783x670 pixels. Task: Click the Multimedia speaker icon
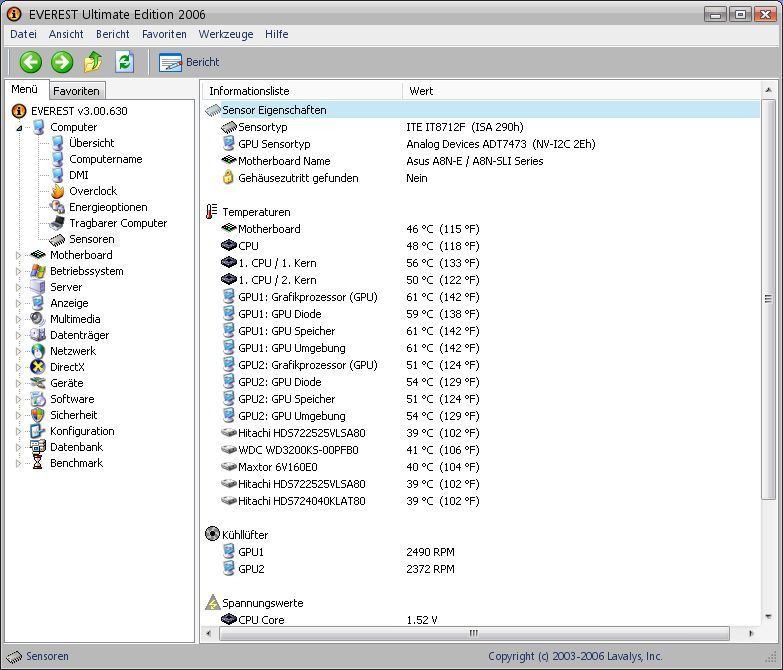[x=38, y=319]
